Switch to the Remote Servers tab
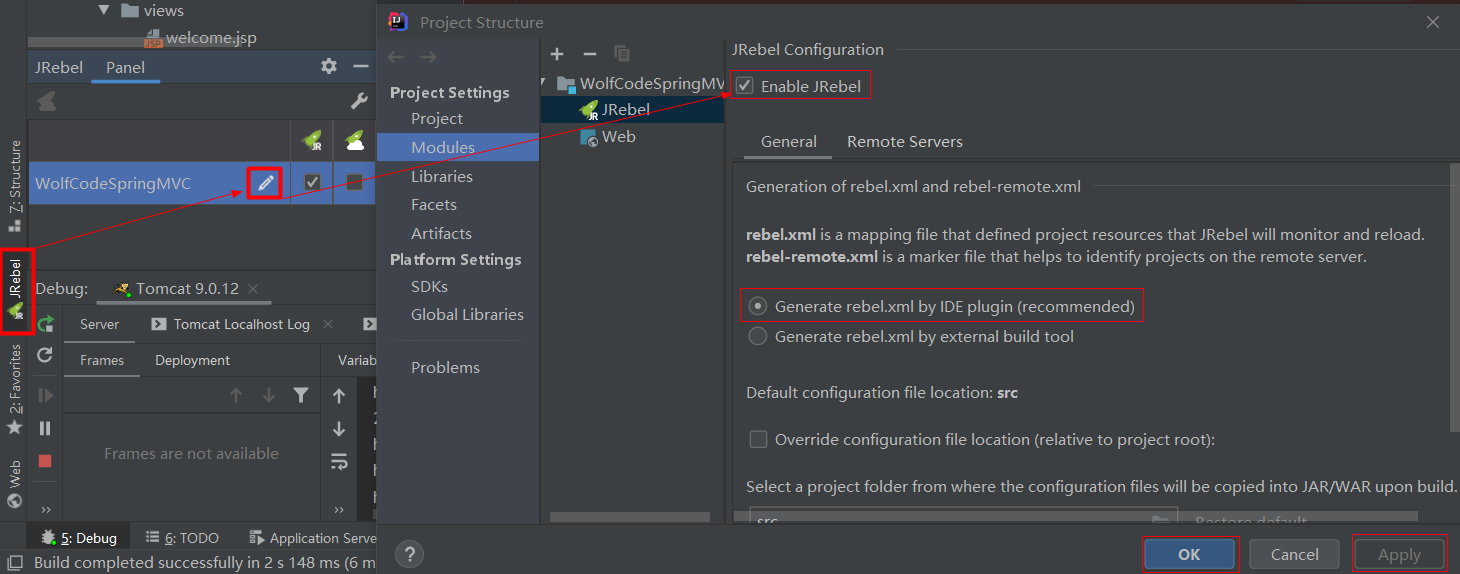The width and height of the screenshot is (1460, 574). (905, 142)
